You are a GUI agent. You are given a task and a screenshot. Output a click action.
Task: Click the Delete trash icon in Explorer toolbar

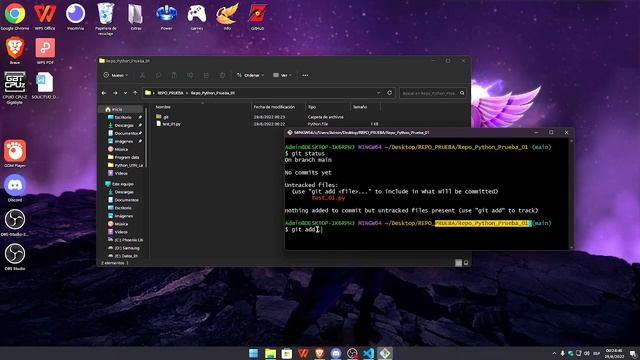point(222,75)
